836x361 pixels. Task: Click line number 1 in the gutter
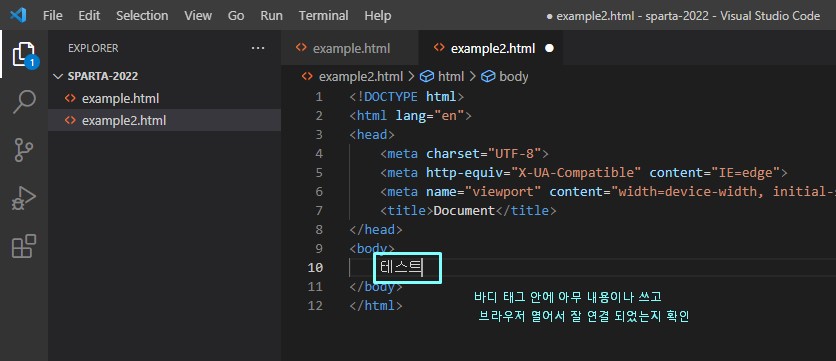coord(319,97)
